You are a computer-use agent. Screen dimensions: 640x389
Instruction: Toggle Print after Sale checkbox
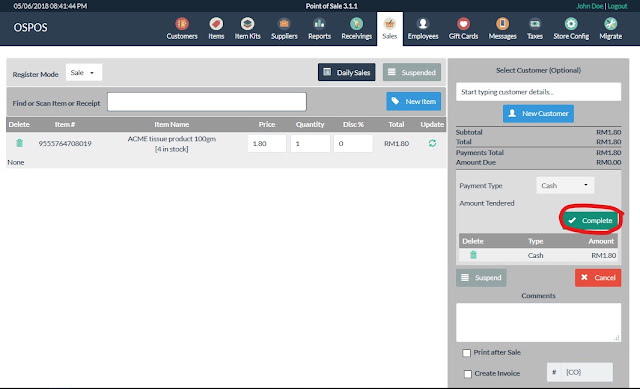(x=467, y=353)
